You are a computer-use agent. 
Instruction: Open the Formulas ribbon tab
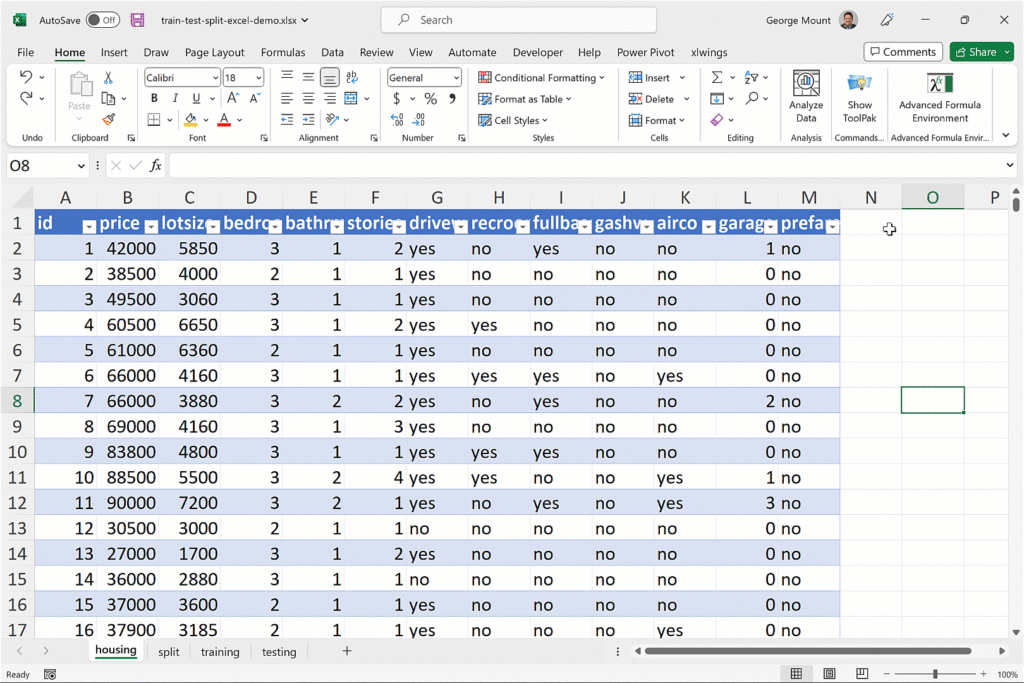[283, 52]
